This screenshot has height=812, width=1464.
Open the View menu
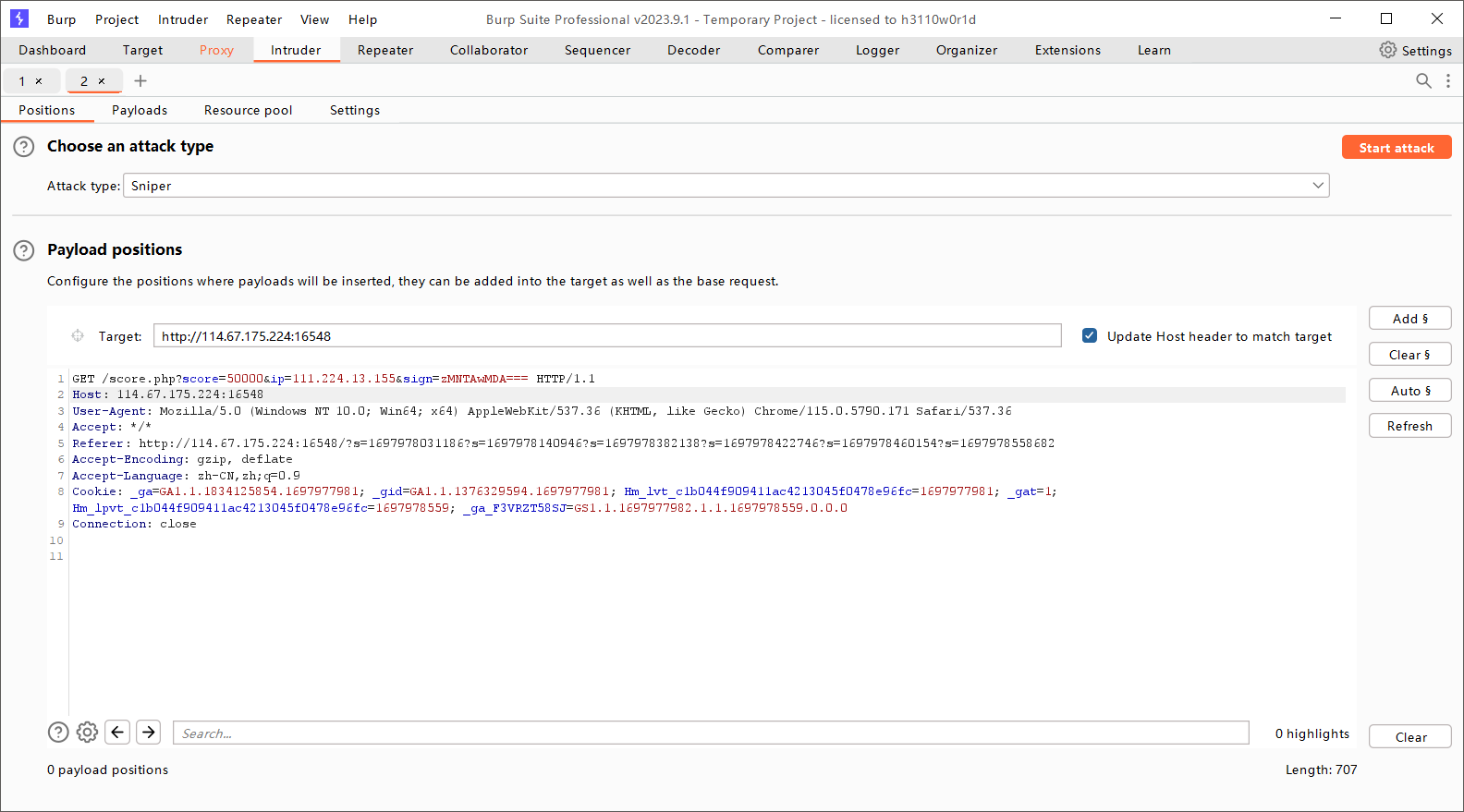pyautogui.click(x=314, y=19)
